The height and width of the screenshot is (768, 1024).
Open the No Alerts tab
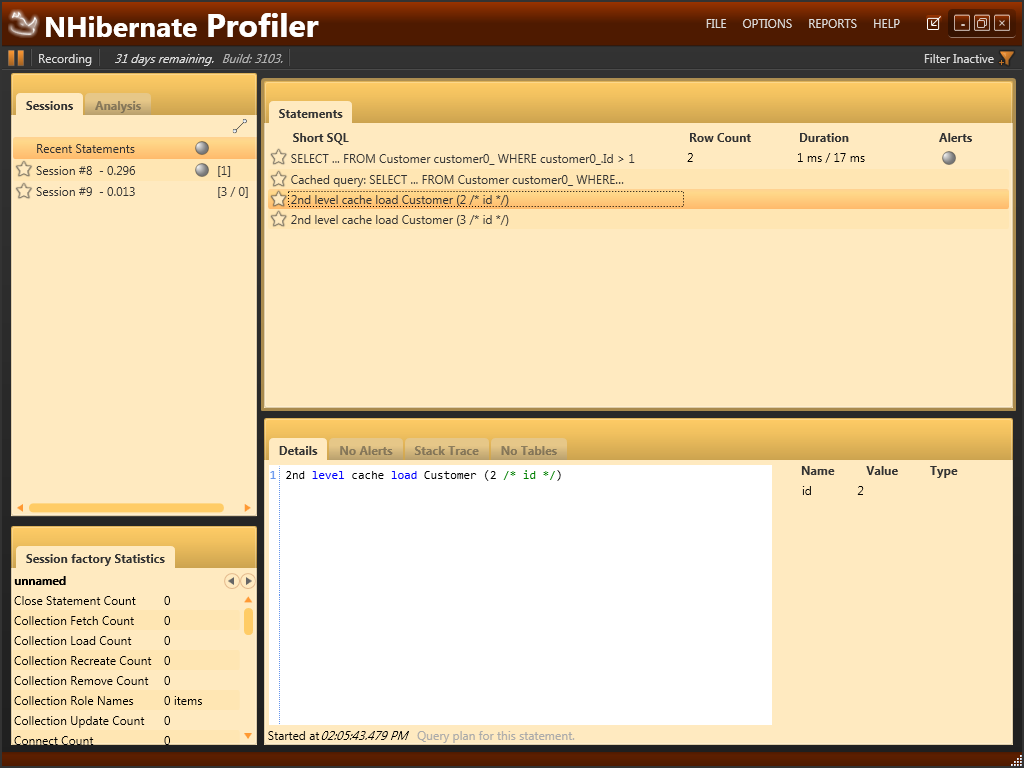(x=366, y=450)
